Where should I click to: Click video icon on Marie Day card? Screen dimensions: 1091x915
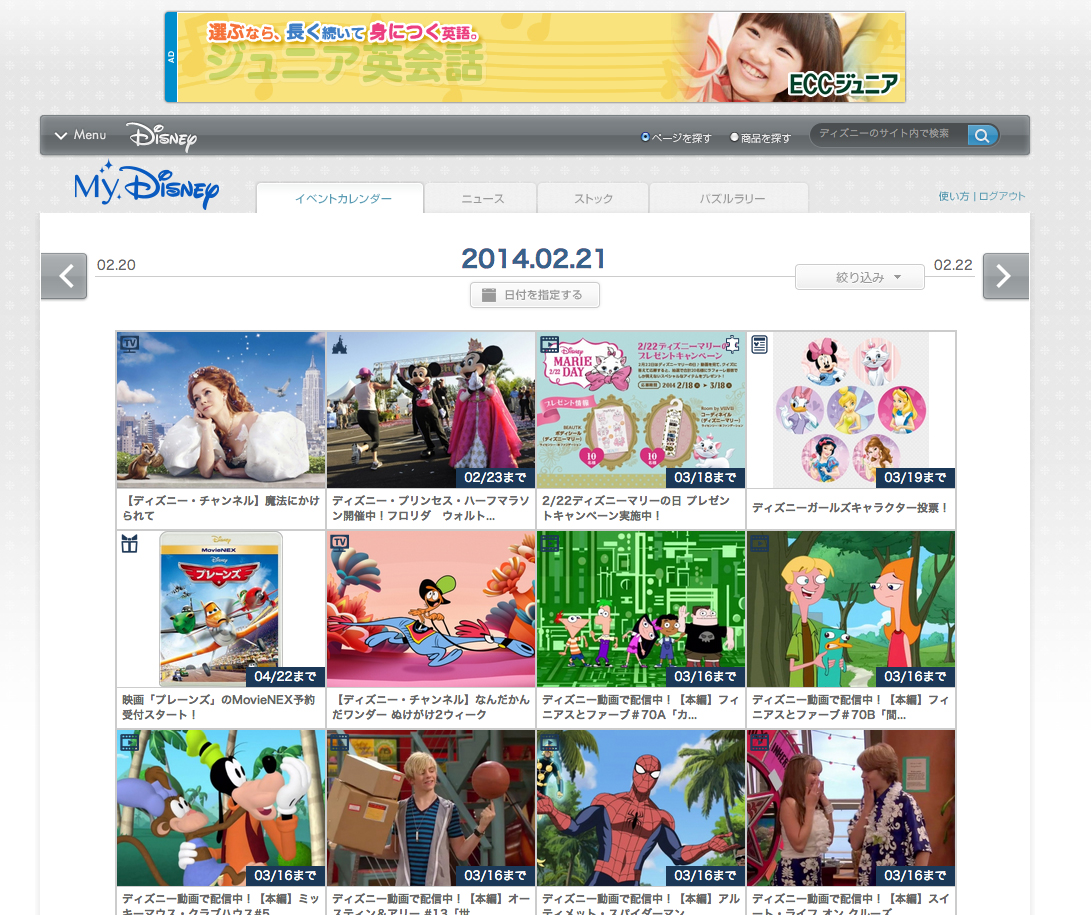tap(550, 344)
